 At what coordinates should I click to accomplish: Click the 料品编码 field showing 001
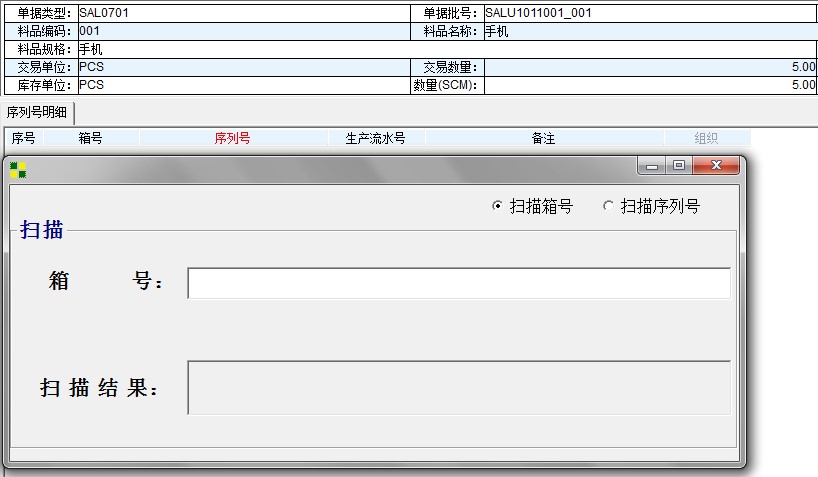242,31
